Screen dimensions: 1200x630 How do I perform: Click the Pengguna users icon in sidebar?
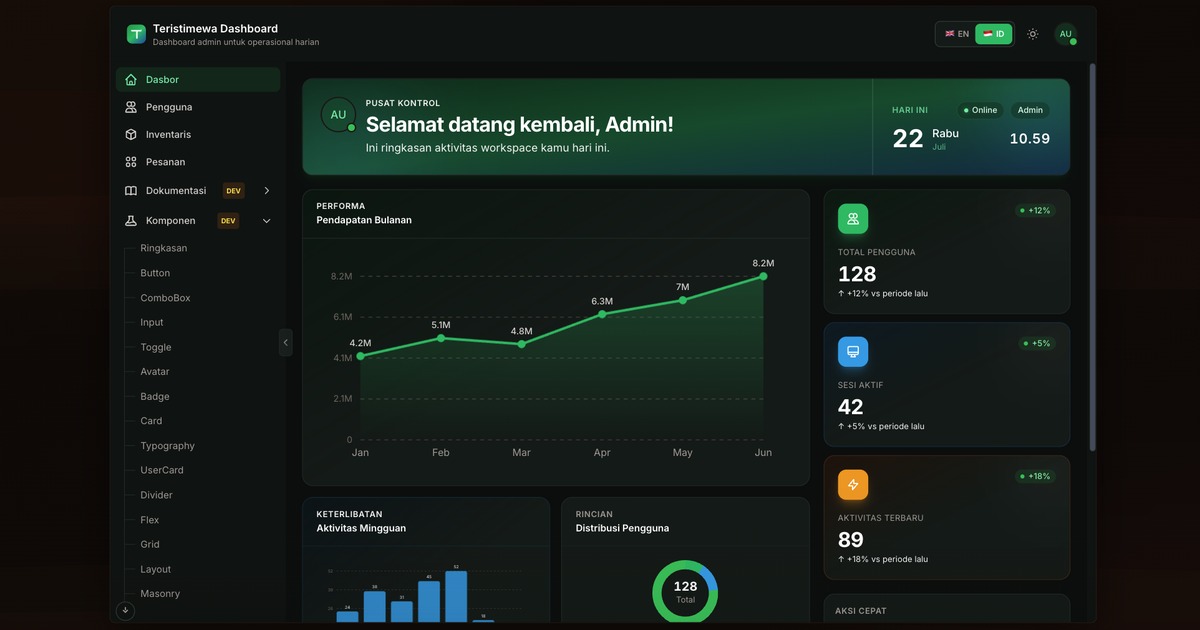[x=131, y=107]
